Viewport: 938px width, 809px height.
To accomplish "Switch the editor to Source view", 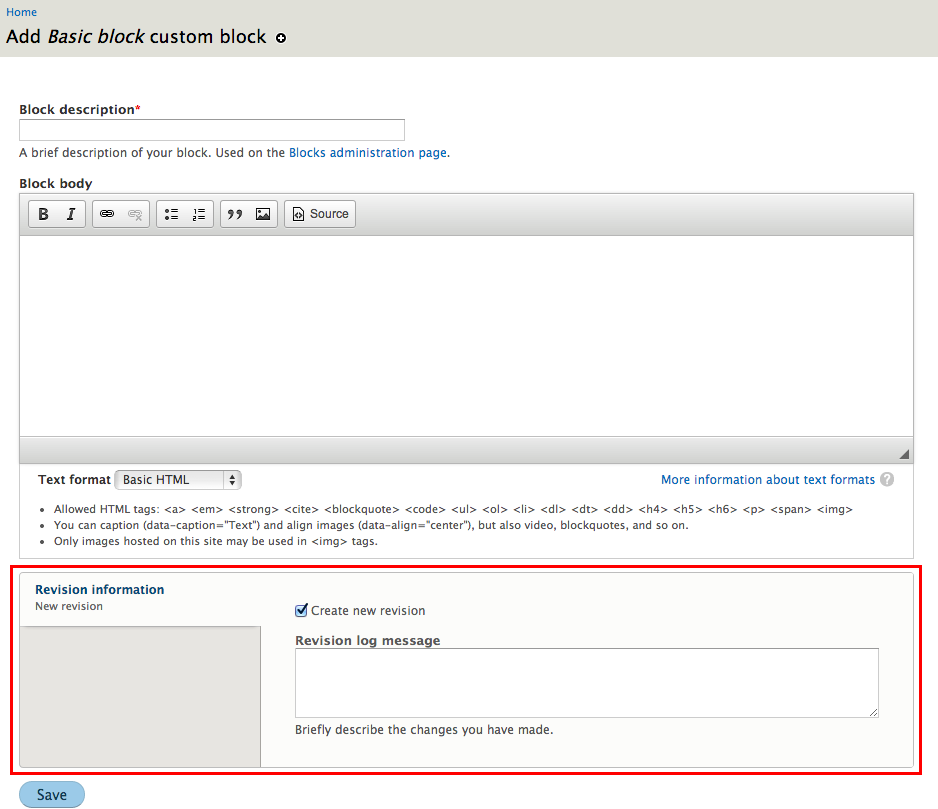I will 320,214.
